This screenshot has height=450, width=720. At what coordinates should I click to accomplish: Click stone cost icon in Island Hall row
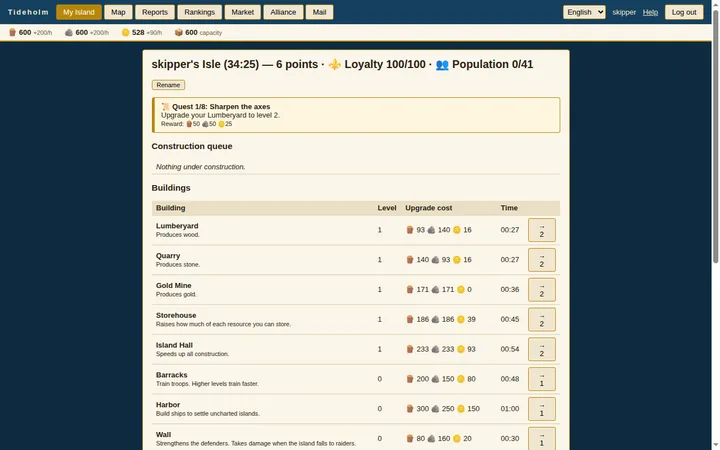pos(435,349)
